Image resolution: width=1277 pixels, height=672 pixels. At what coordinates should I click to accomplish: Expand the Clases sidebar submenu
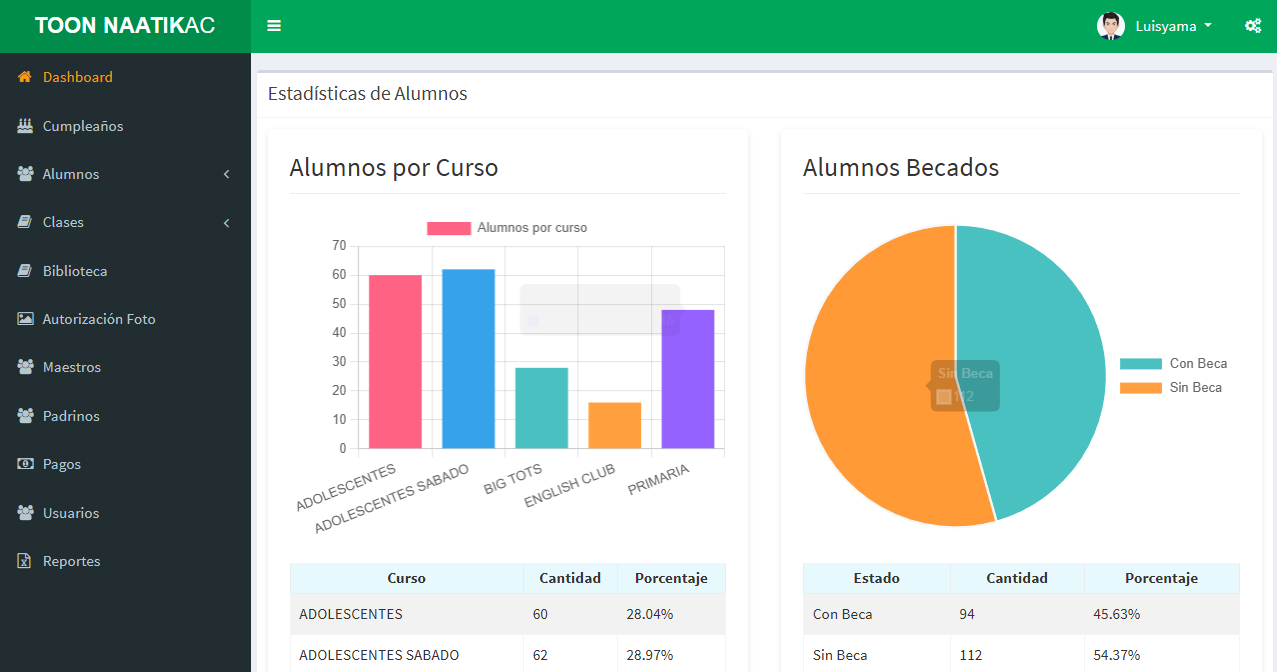point(227,221)
